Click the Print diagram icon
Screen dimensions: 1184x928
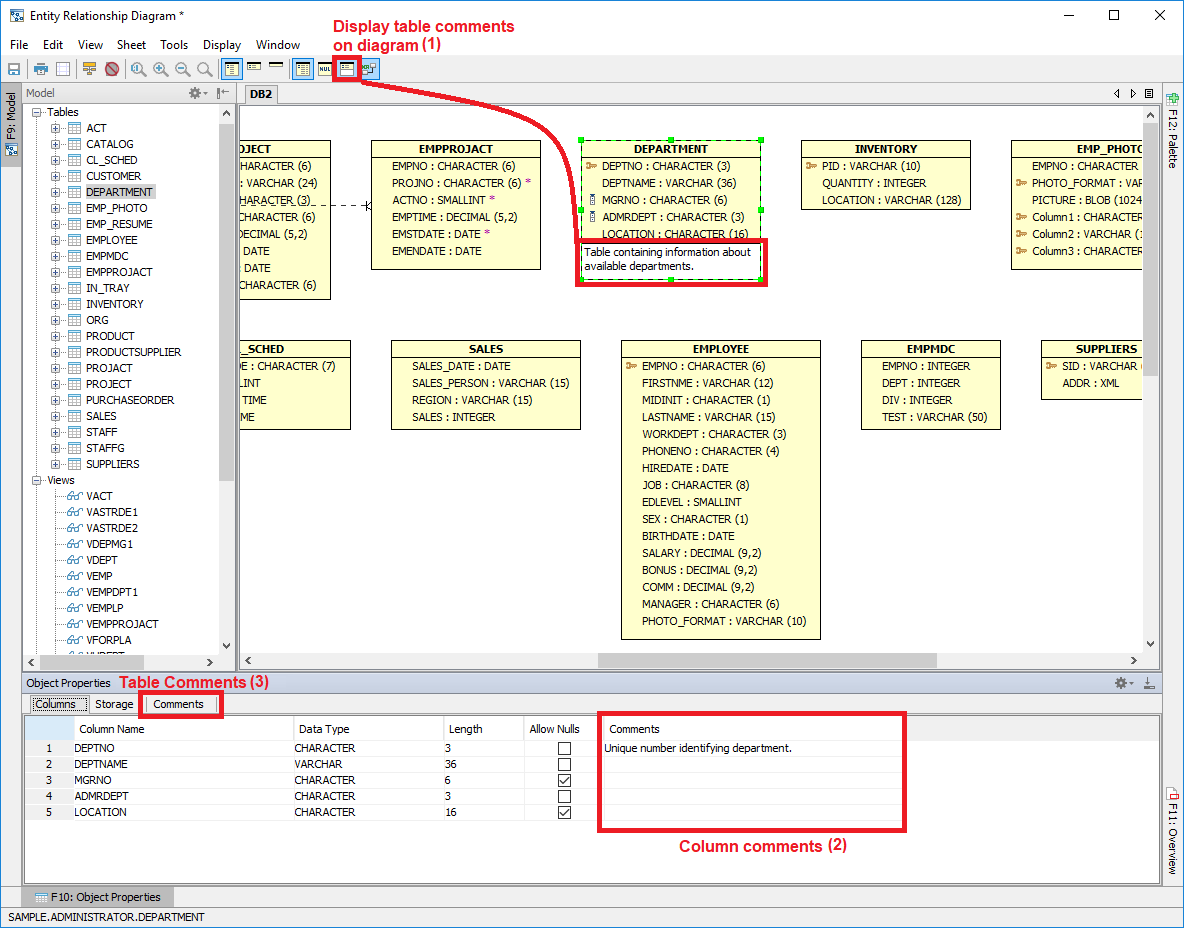tap(41, 69)
